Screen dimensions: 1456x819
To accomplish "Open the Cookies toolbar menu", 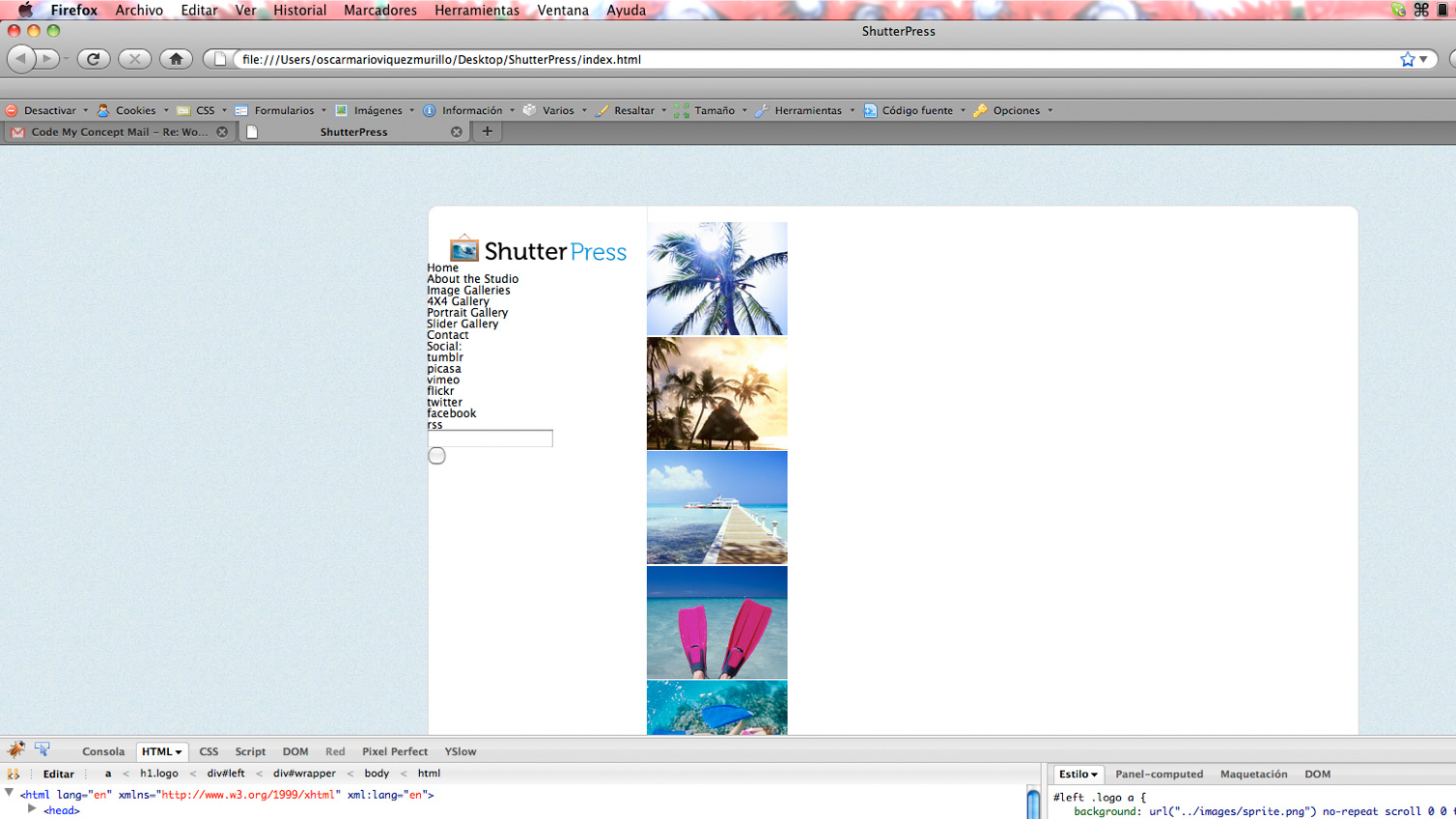I will click(x=133, y=110).
